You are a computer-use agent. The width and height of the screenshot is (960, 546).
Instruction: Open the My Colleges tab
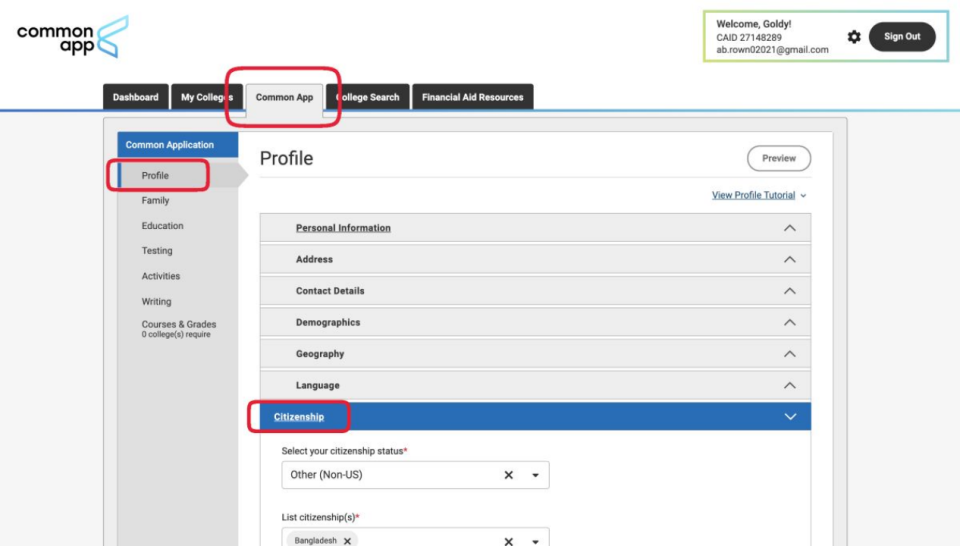click(207, 97)
